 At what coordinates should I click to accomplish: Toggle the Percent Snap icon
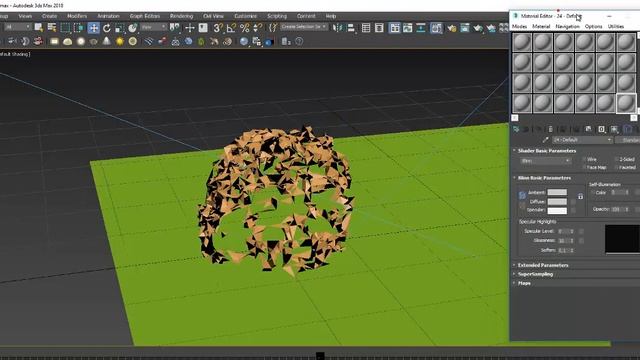click(x=244, y=28)
